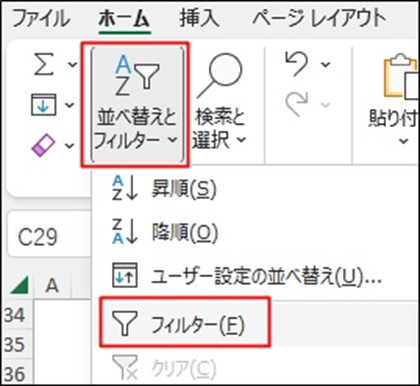Click the AutoSum sigma icon
The width and height of the screenshot is (420, 386).
point(44,64)
